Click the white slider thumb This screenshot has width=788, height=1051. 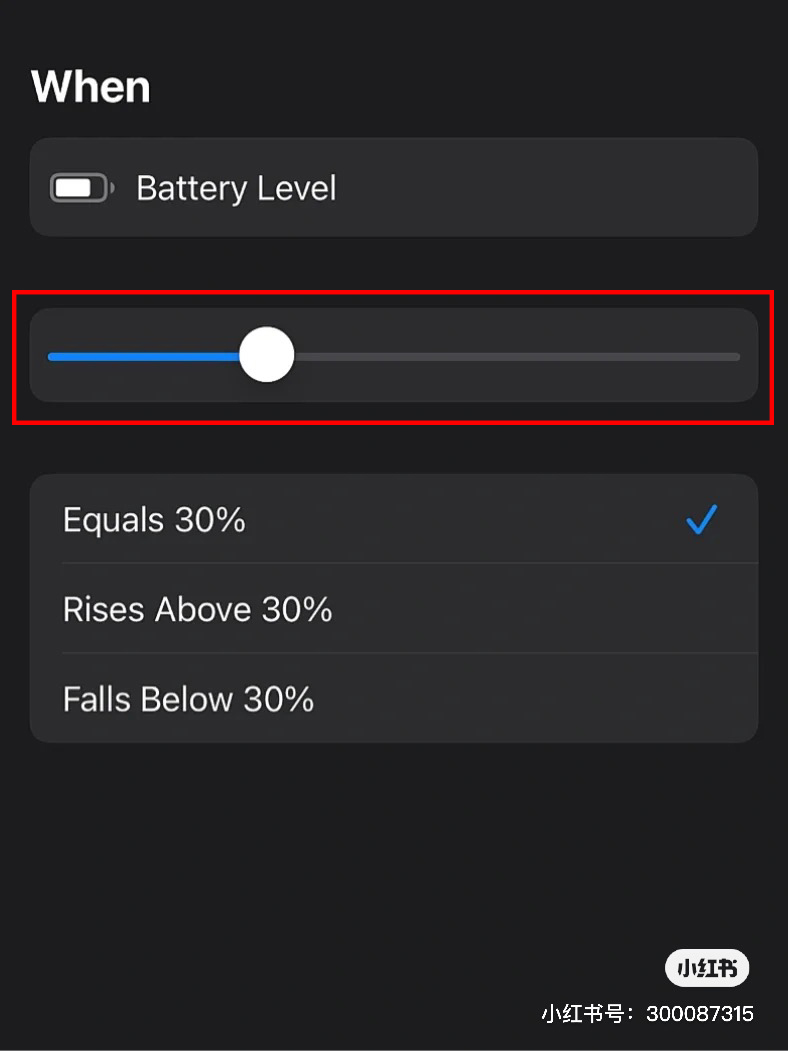(267, 355)
